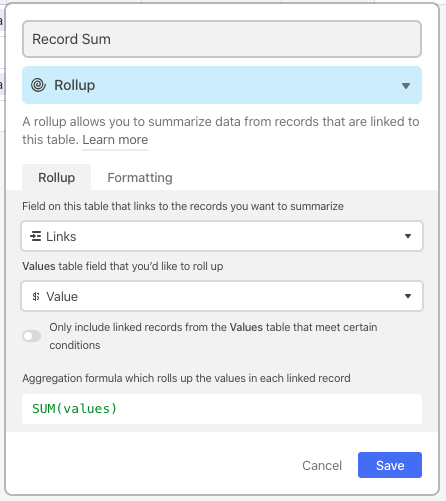
Task: Click the linked-record icon beside Links
Action: click(x=36, y=236)
